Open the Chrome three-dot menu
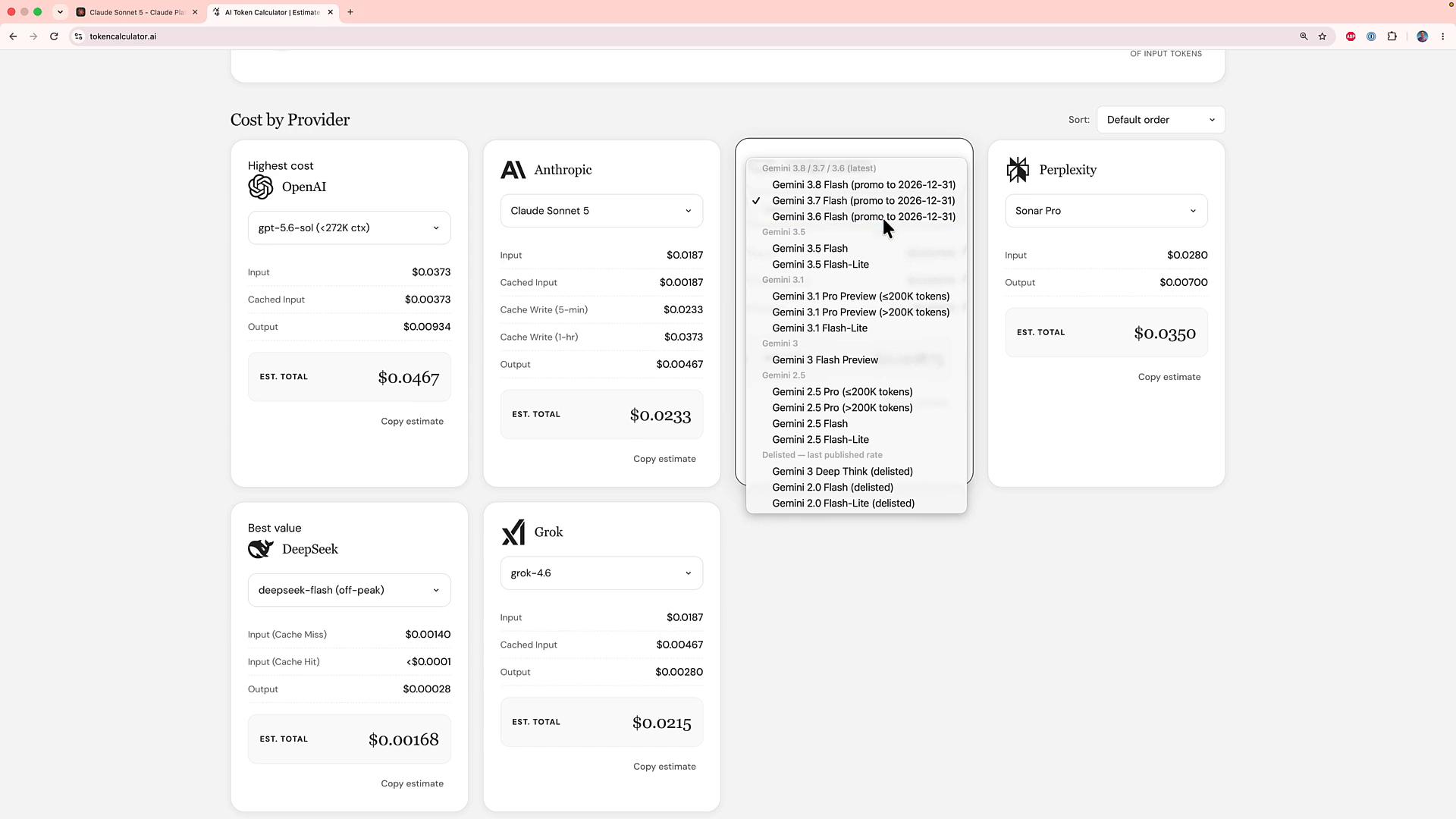 (x=1442, y=36)
